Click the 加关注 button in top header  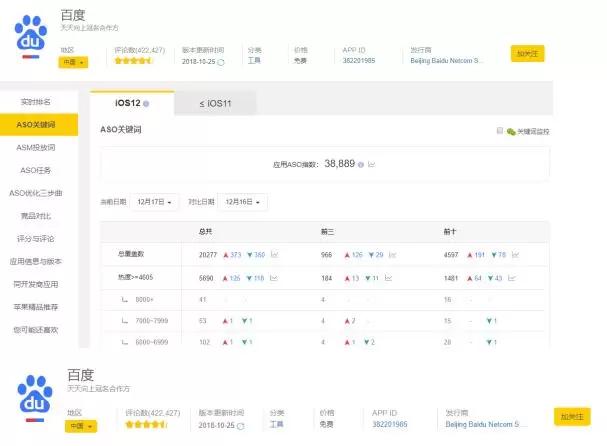pos(527,53)
